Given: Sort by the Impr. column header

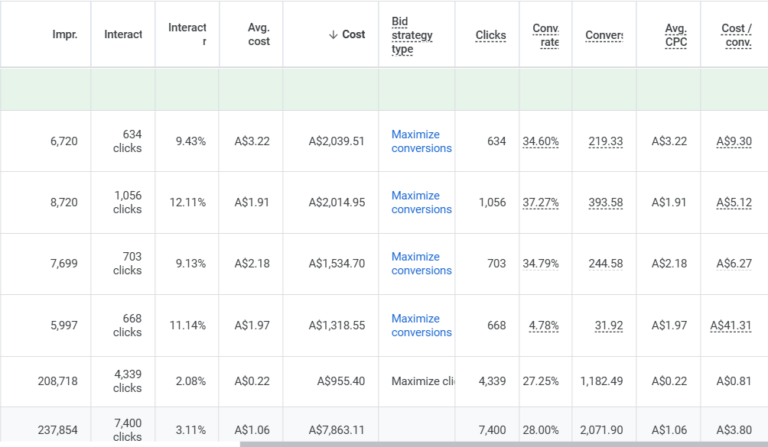Looking at the screenshot, I should [x=65, y=35].
